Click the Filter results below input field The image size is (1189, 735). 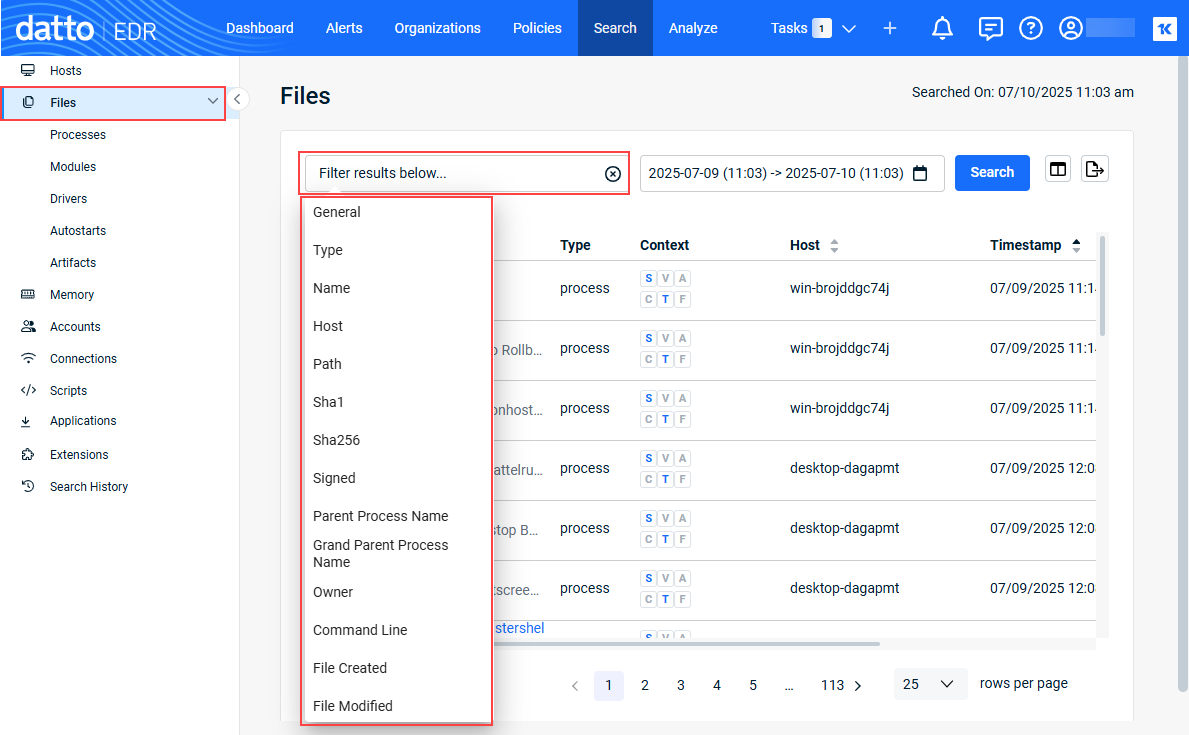coord(455,173)
